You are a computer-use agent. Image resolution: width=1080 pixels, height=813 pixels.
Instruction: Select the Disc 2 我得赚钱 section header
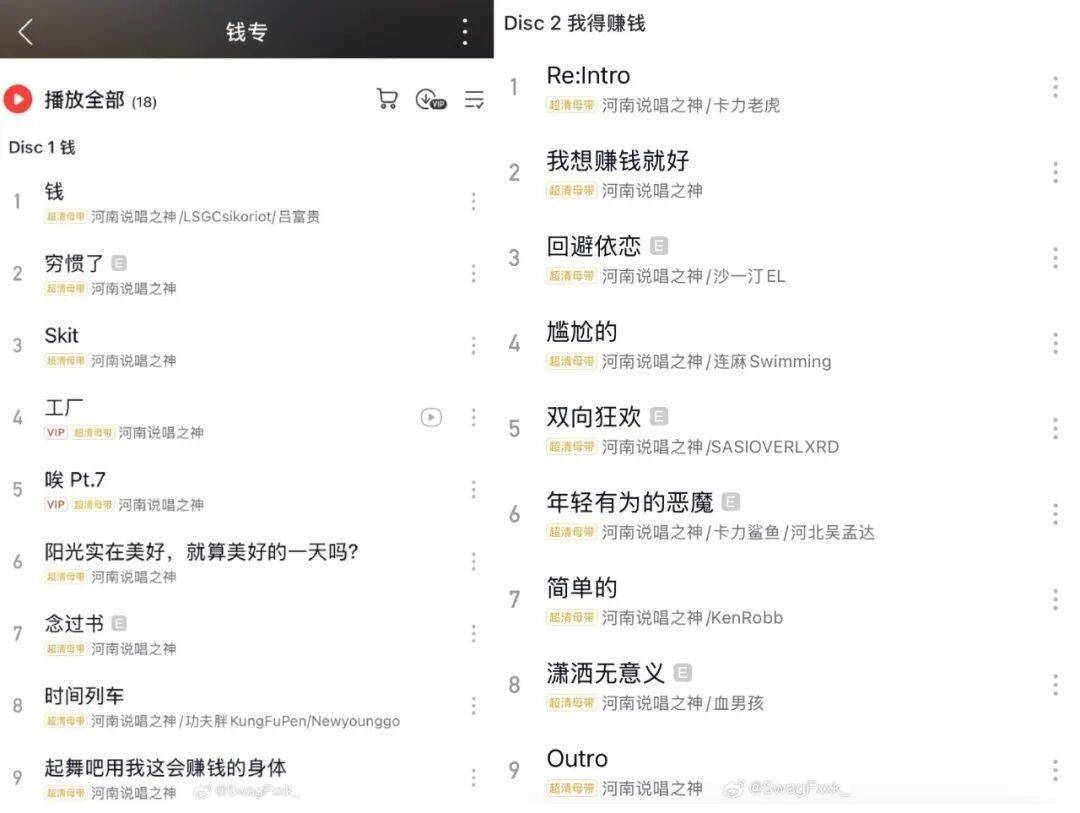point(574,23)
